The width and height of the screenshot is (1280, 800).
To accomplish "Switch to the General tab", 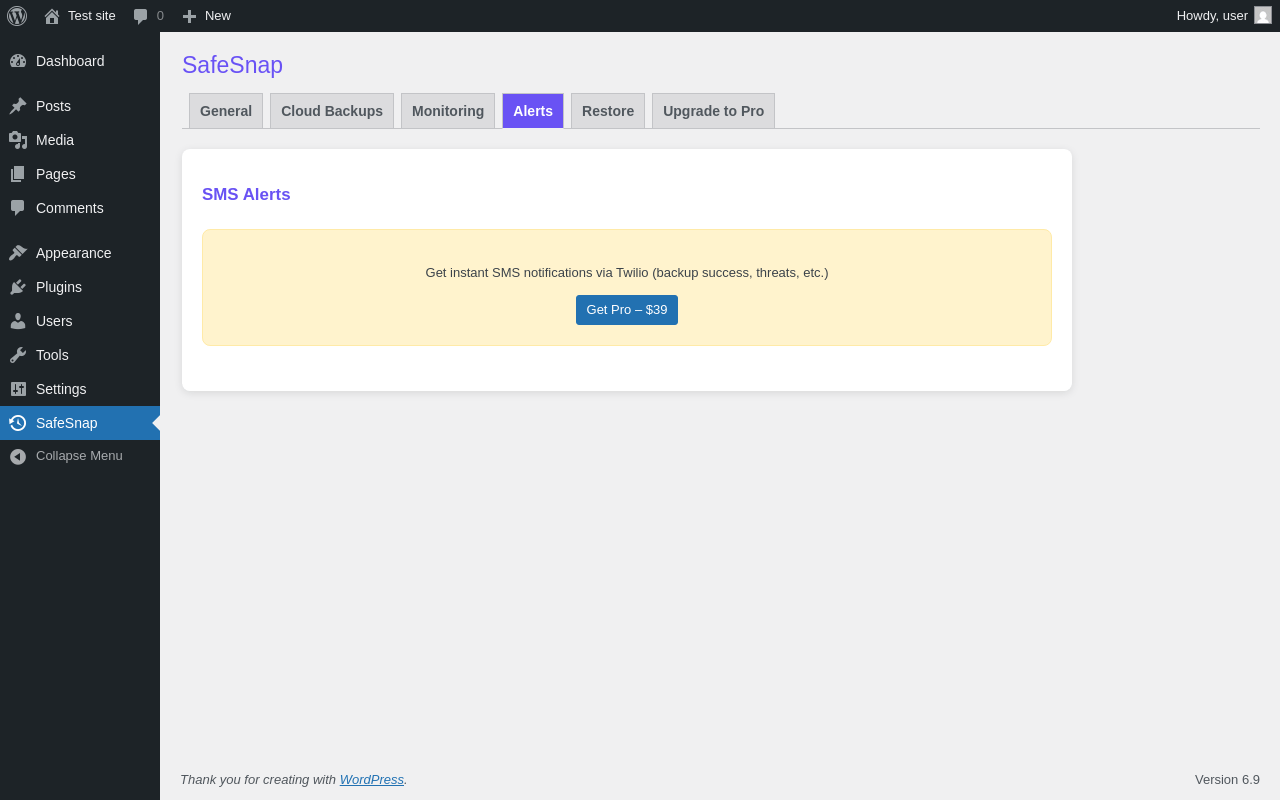I will coord(226,111).
